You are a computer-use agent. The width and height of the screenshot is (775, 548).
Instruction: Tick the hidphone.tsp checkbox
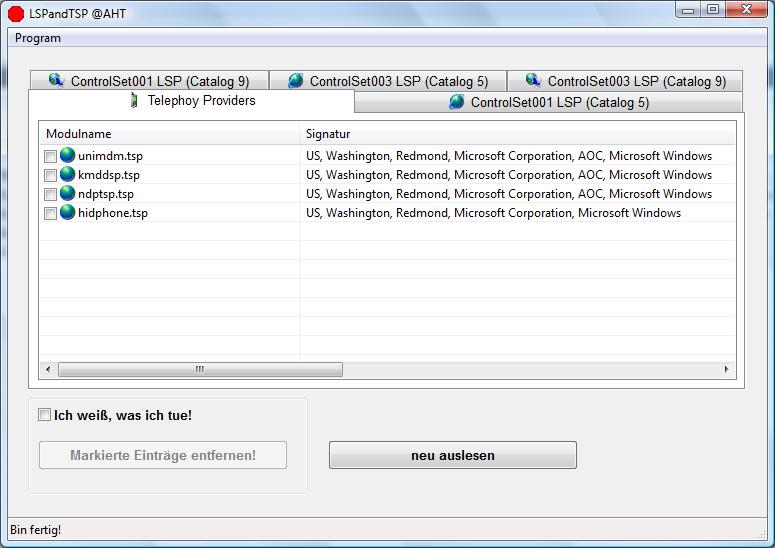50,213
